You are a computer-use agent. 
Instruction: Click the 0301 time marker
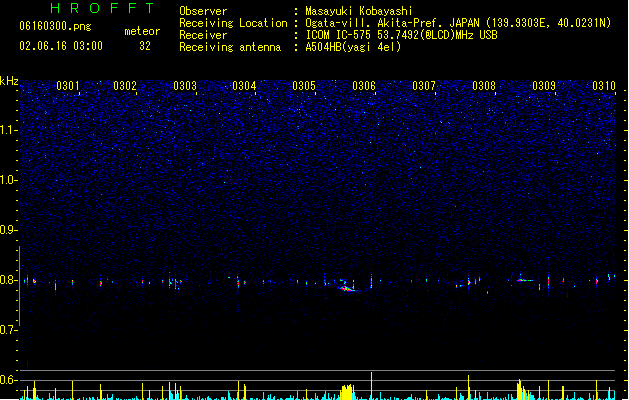point(68,86)
